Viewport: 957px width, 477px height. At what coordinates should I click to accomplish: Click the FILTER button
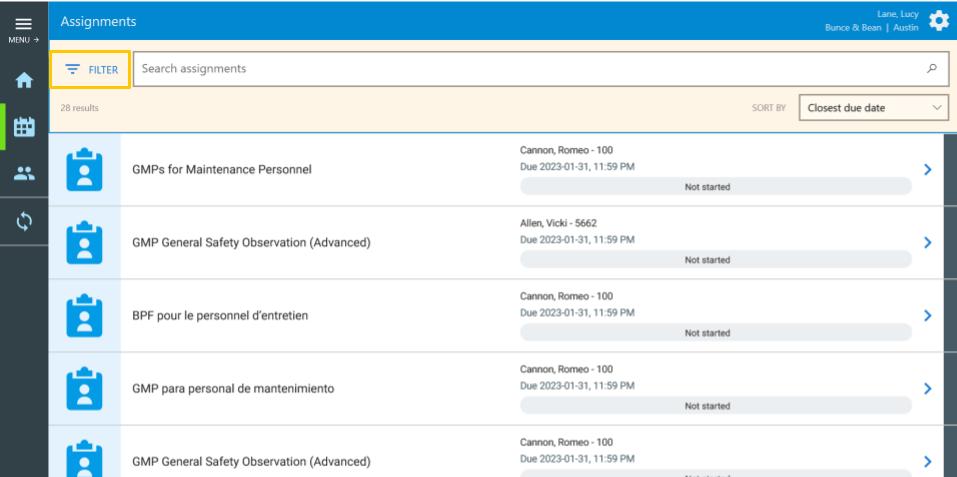click(x=91, y=69)
